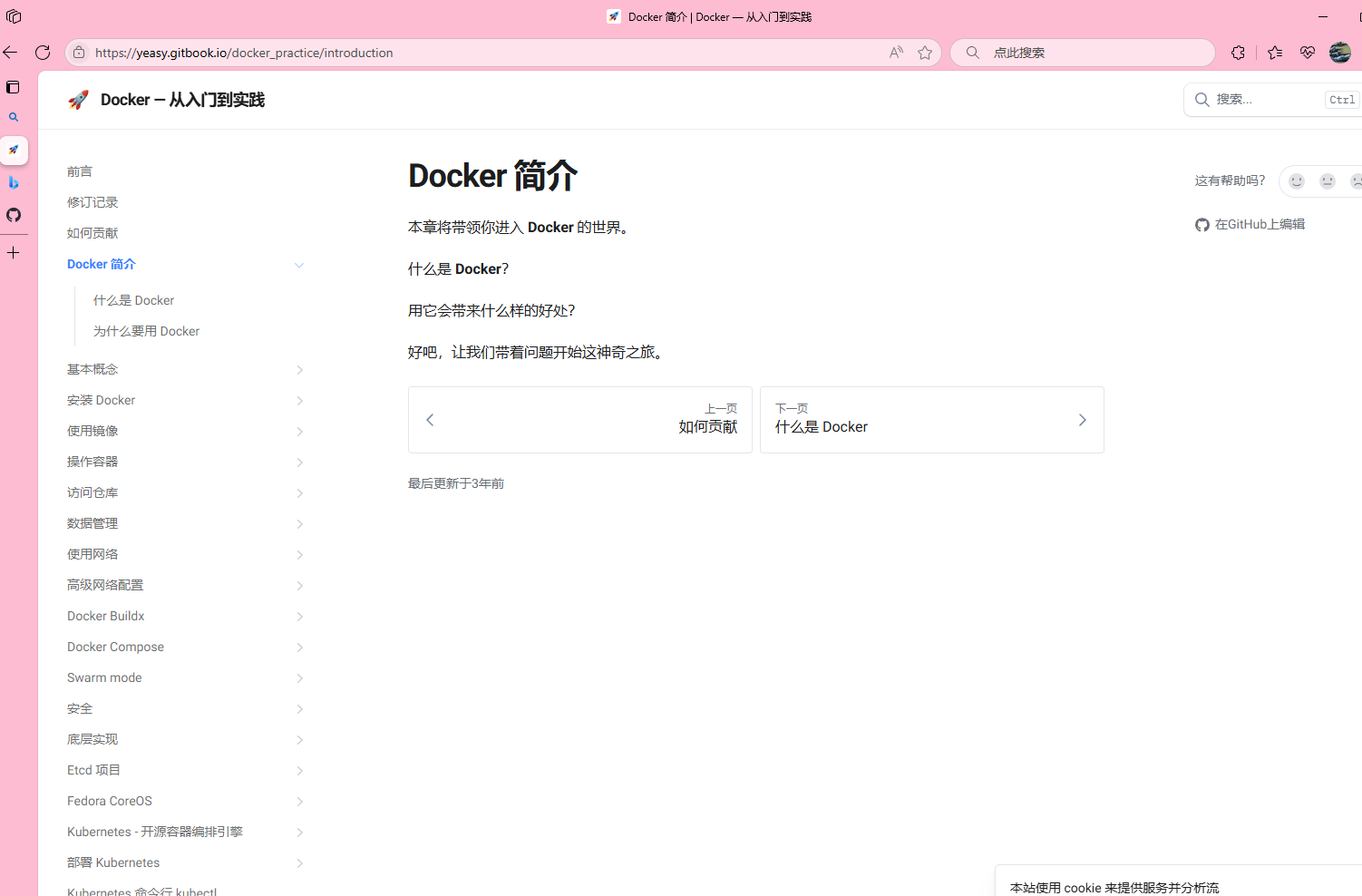
Task: Rate page with happy face icon
Action: tap(1297, 181)
